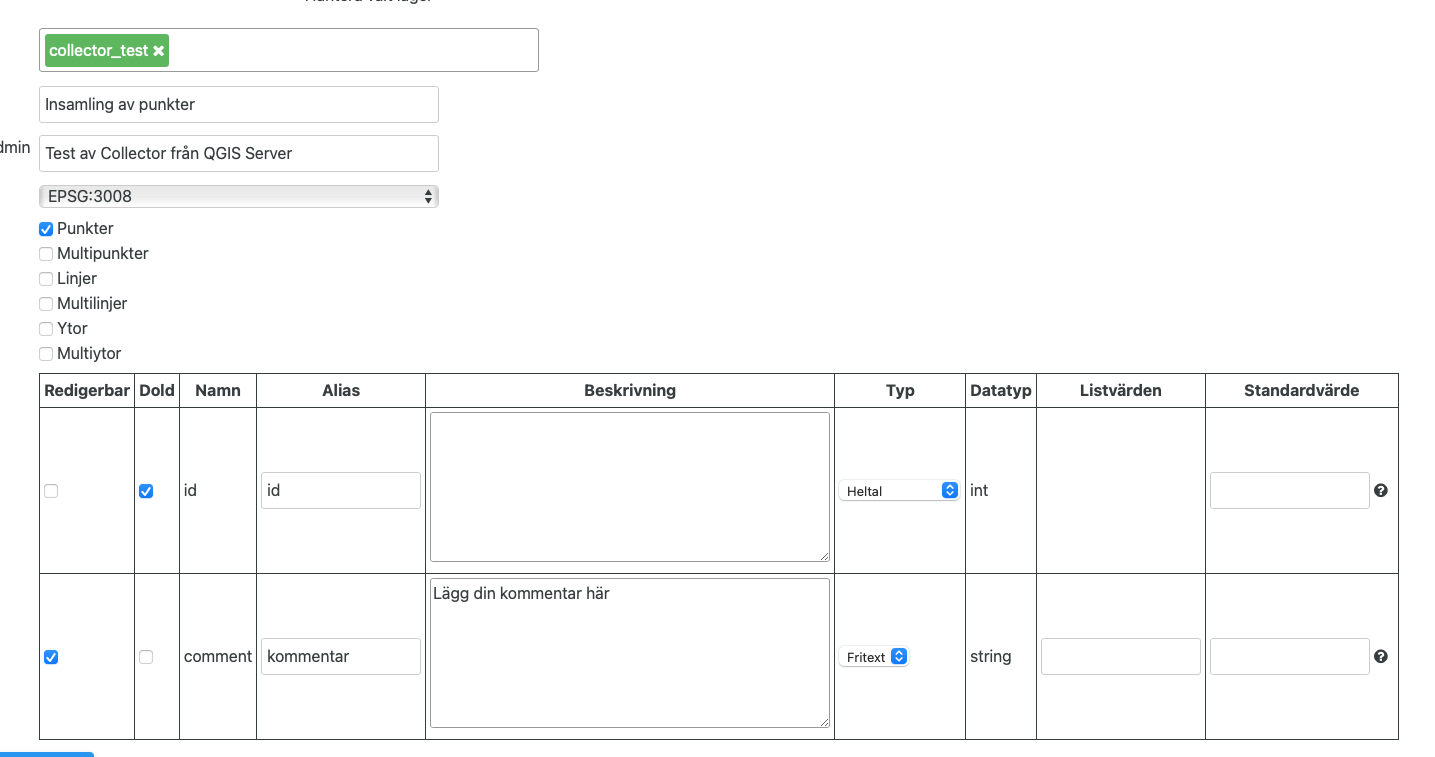Uncheck Dold checkbox for id row
This screenshot has width=1435, height=757.
click(x=146, y=491)
